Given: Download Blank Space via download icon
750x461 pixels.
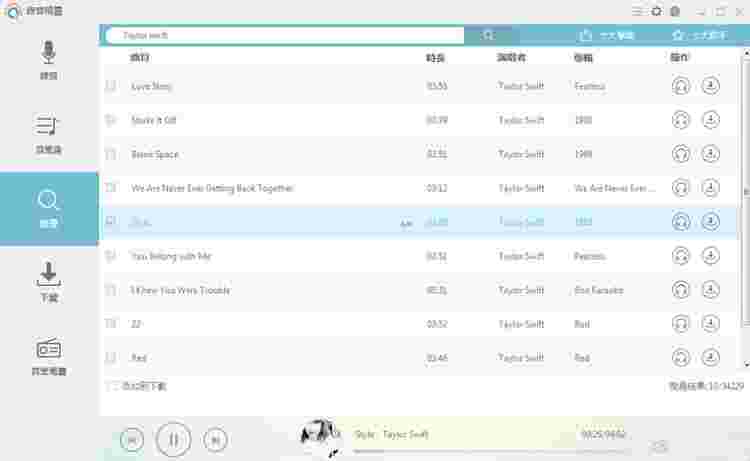Looking at the screenshot, I should point(710,154).
